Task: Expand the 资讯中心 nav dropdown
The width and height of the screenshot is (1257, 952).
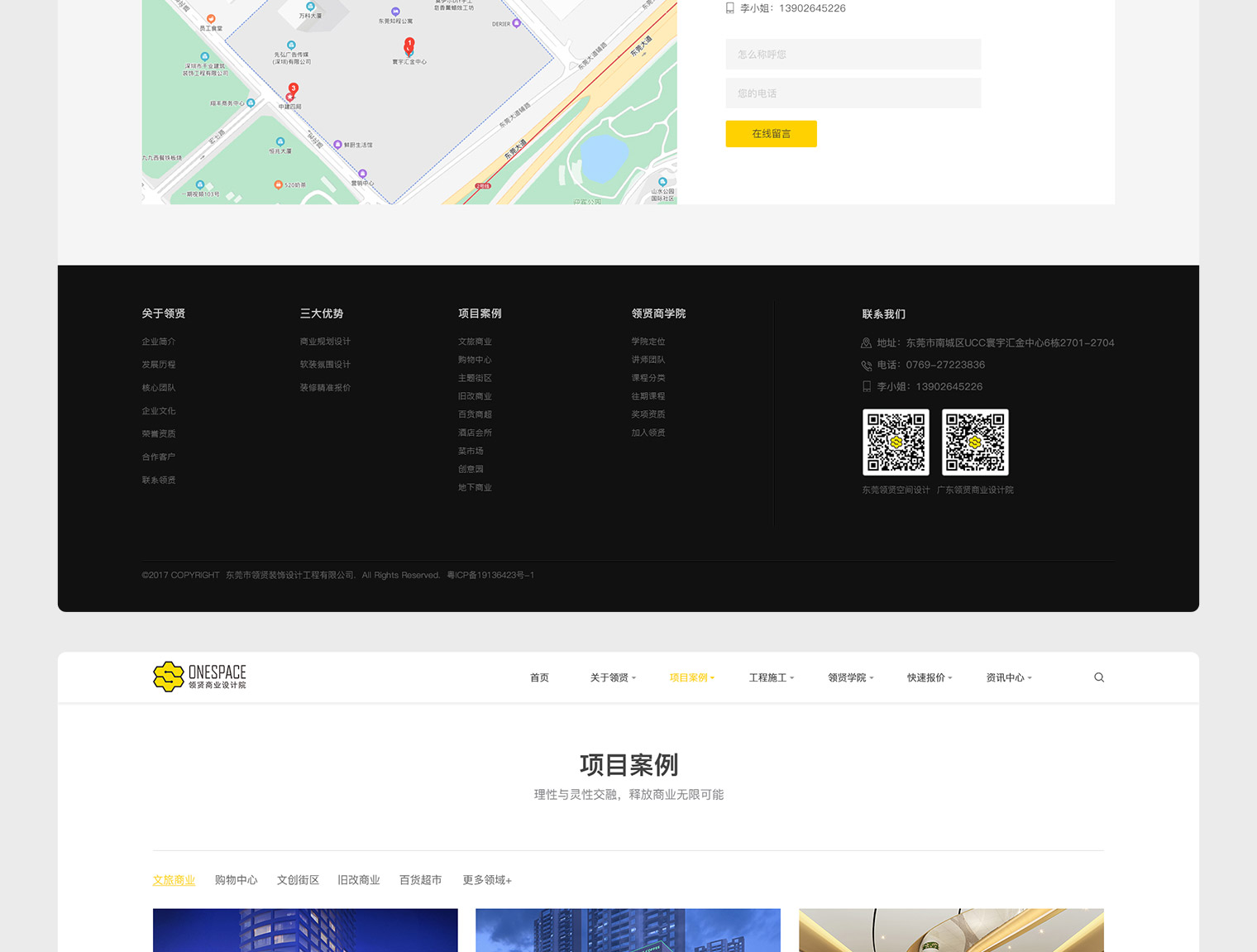Action: (1008, 677)
